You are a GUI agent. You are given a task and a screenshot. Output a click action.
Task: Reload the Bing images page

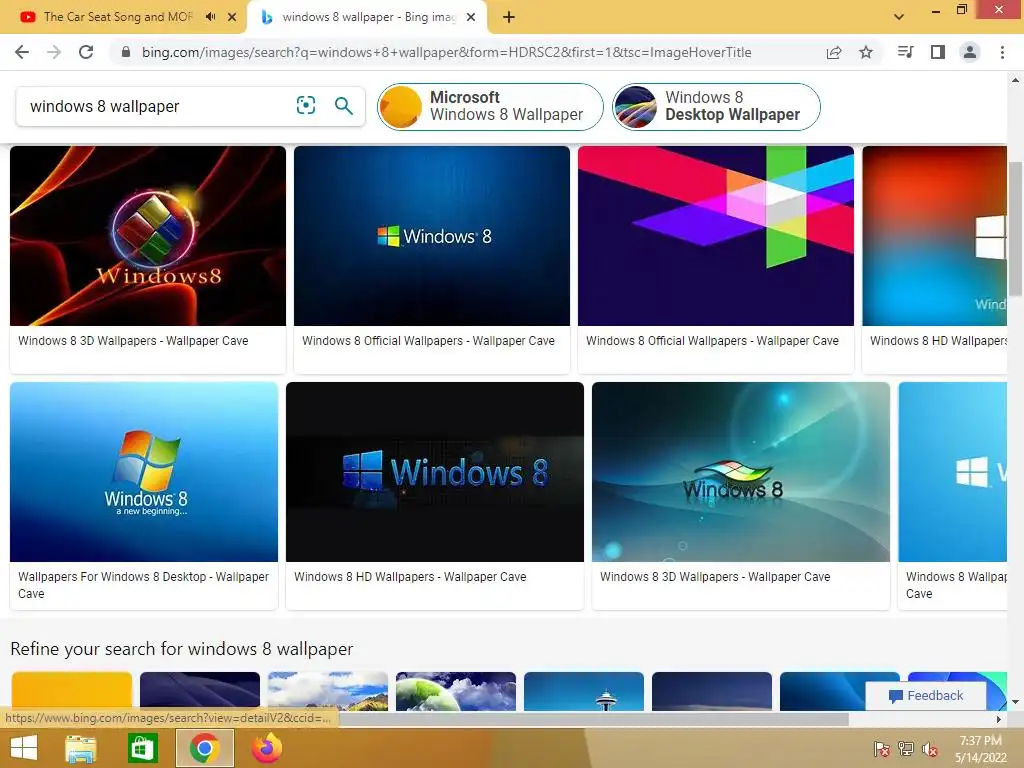[86, 52]
